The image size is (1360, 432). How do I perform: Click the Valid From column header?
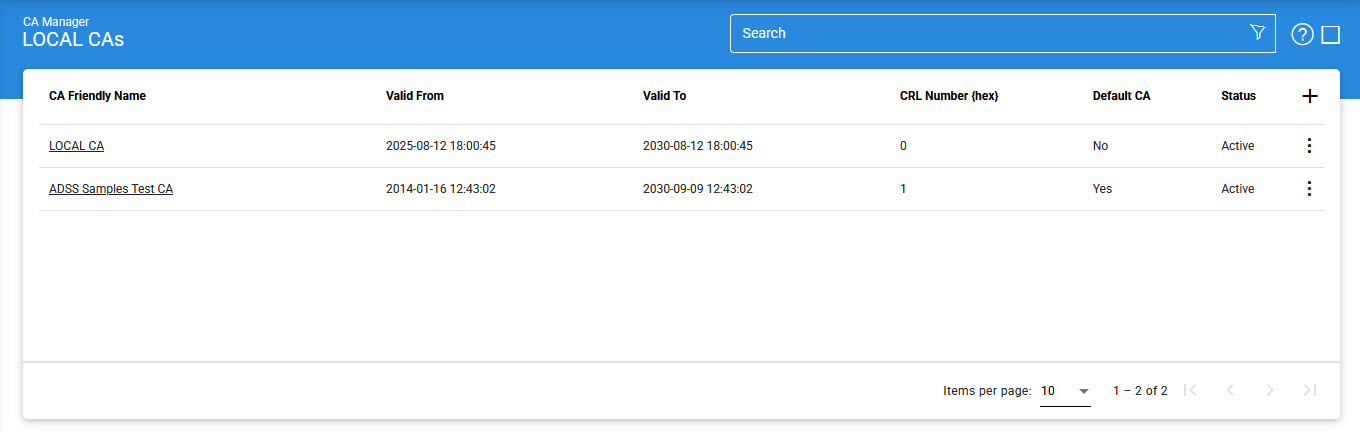(x=415, y=96)
